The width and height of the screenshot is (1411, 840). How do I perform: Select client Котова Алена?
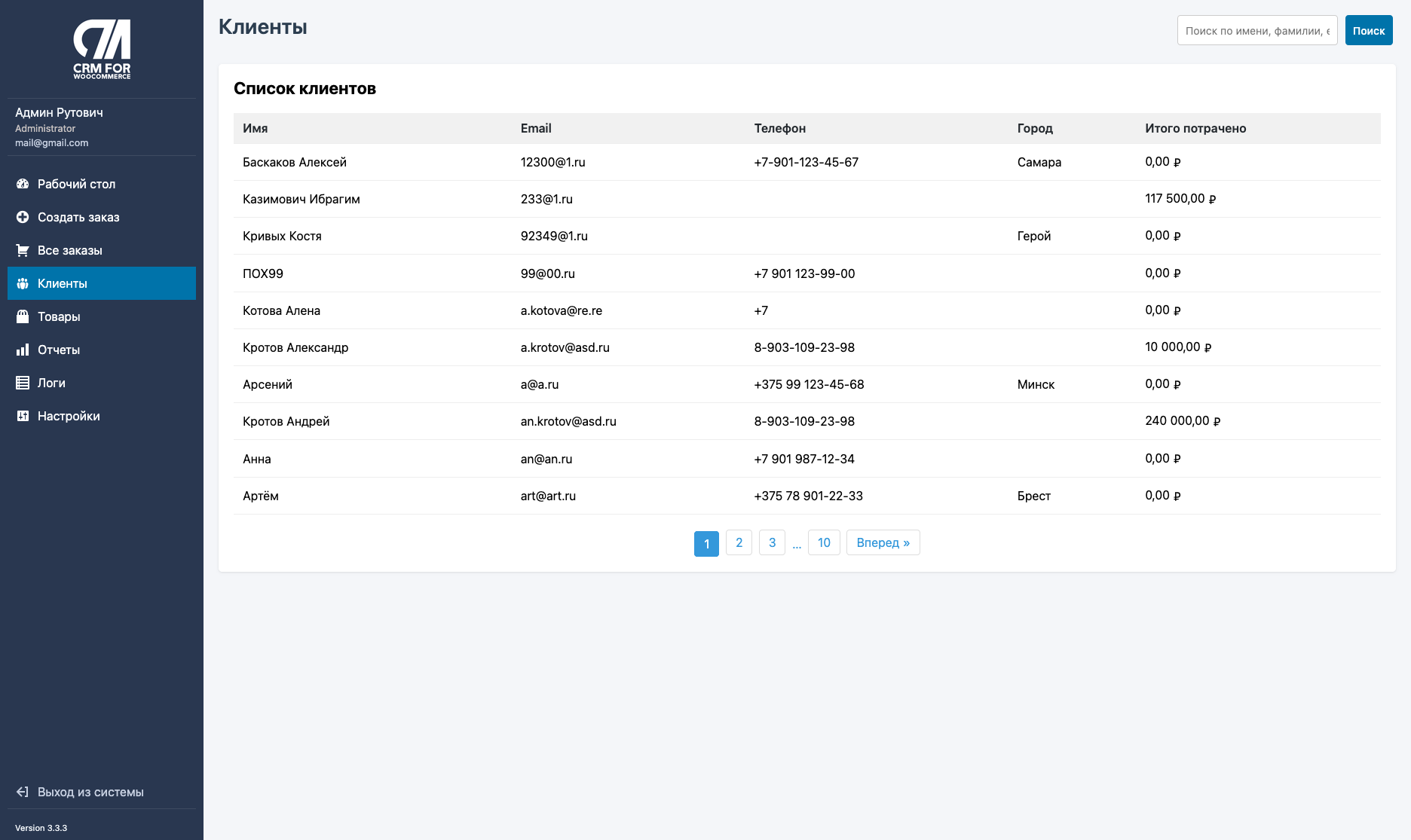[x=281, y=310]
